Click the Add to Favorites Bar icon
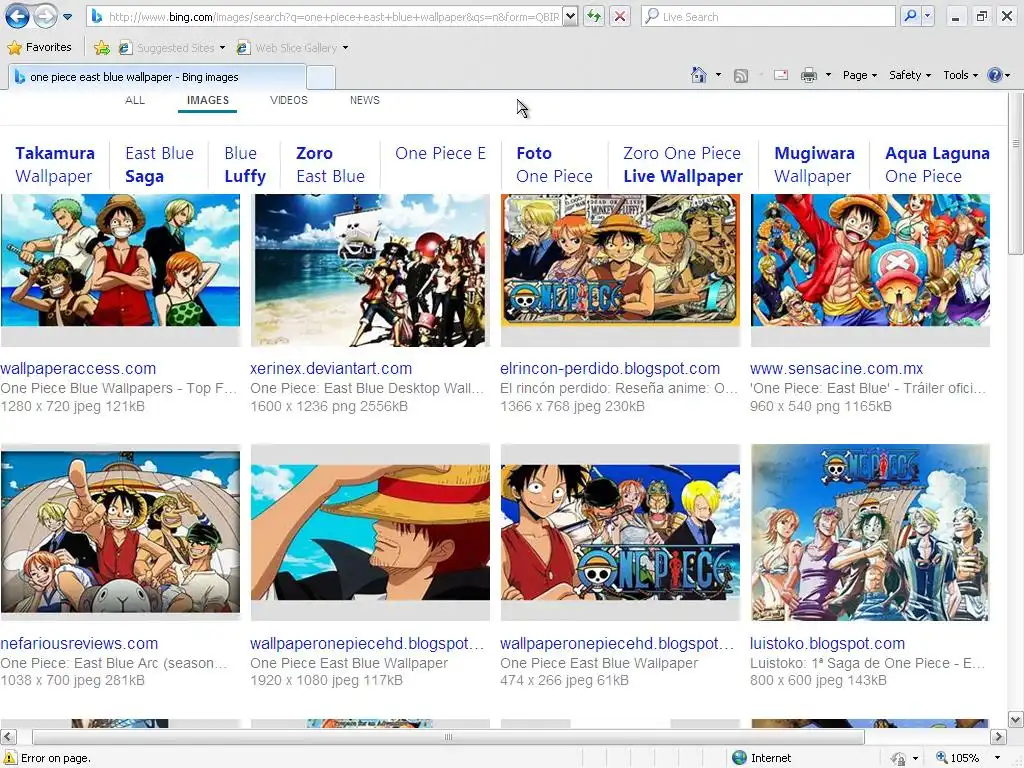 coord(101,48)
